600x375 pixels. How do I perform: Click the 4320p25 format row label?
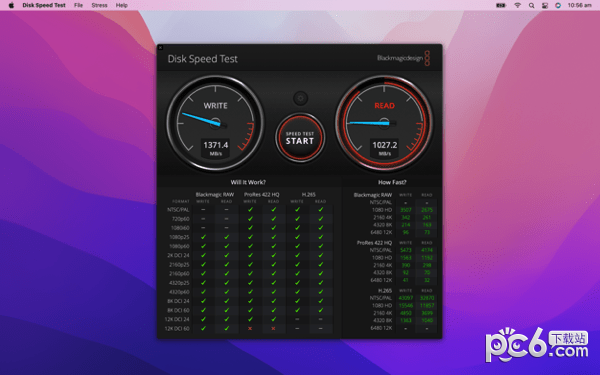coord(179,283)
